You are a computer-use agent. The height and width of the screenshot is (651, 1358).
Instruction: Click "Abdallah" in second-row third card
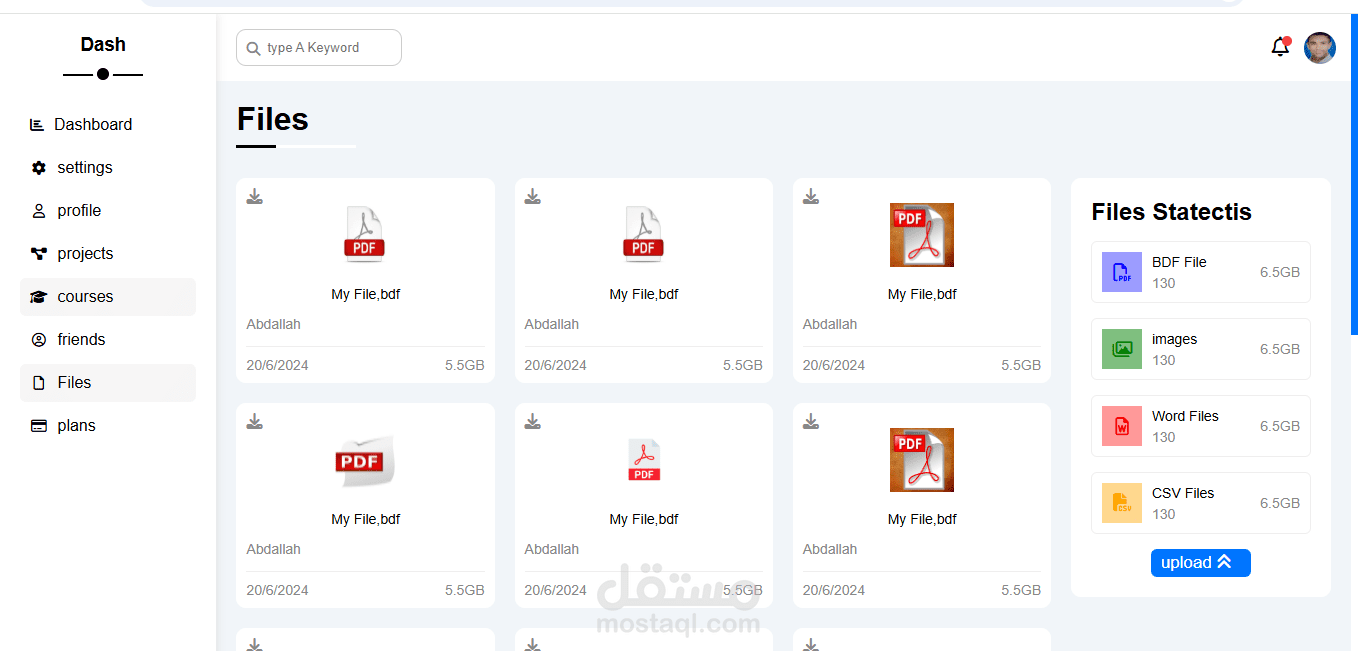[x=829, y=549]
